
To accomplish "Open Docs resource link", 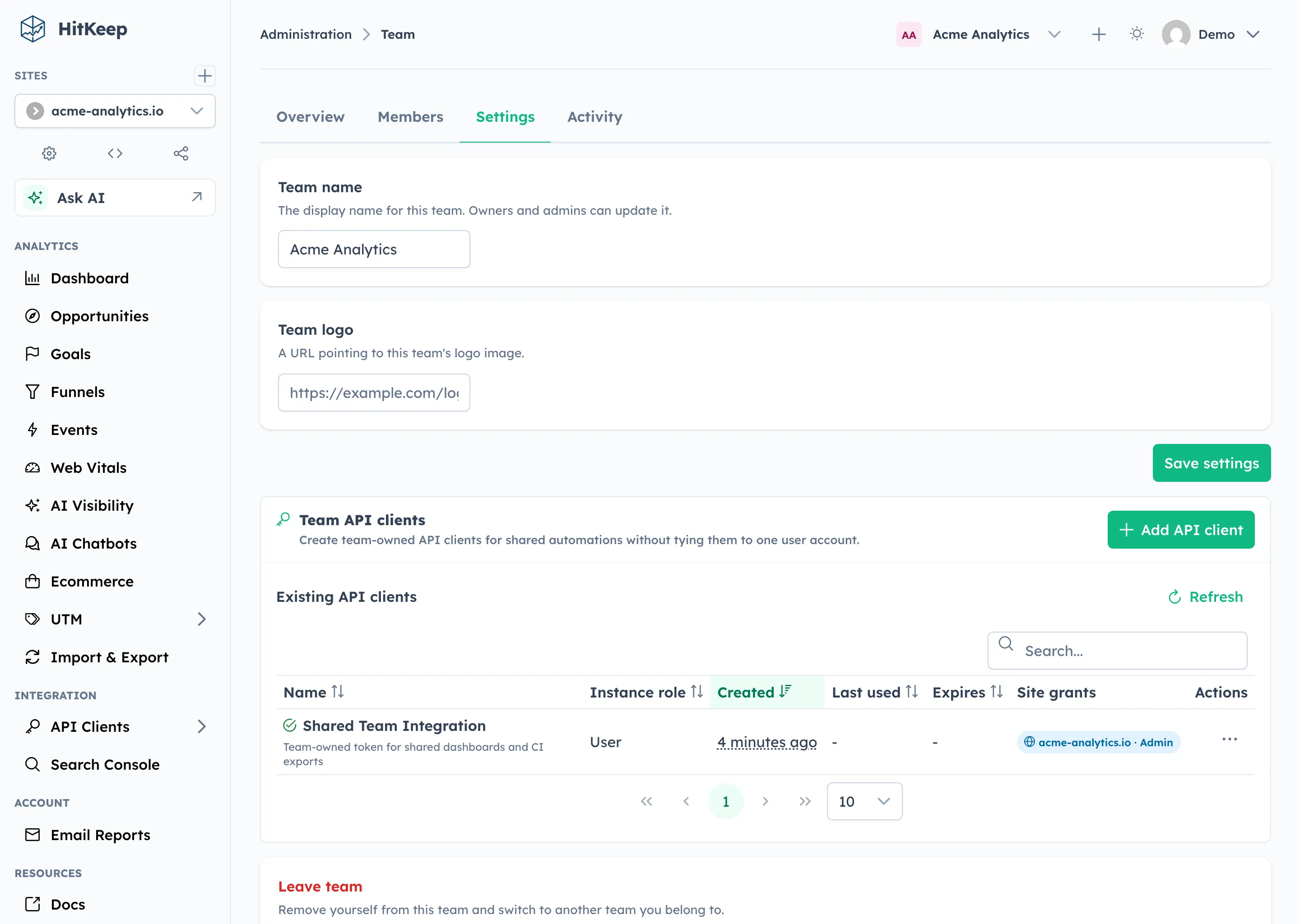I will coord(115,904).
